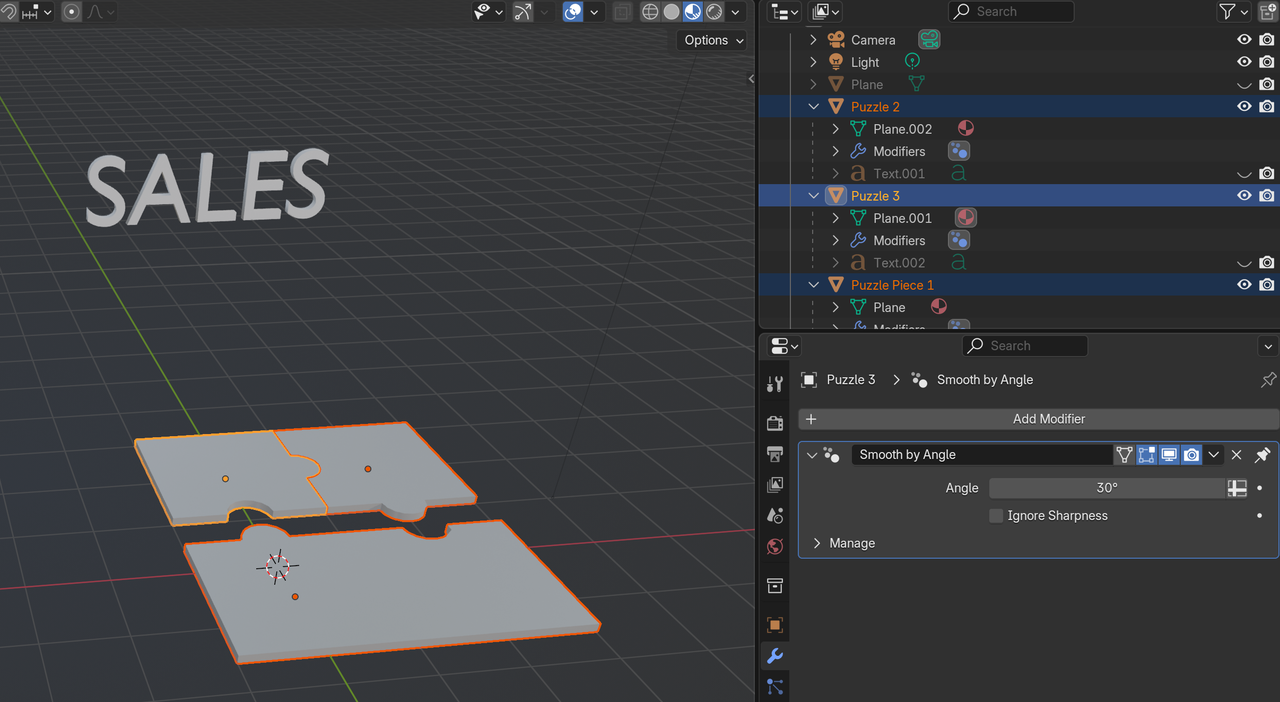1280x702 pixels.
Task: Switch to material preview shading
Action: tap(692, 12)
